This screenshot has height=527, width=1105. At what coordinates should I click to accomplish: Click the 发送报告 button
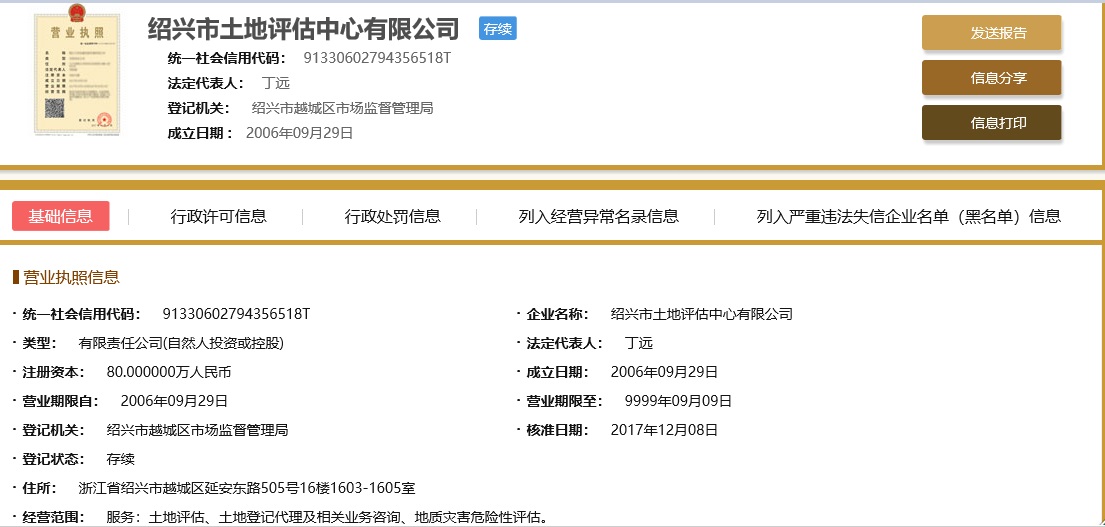[x=991, y=33]
